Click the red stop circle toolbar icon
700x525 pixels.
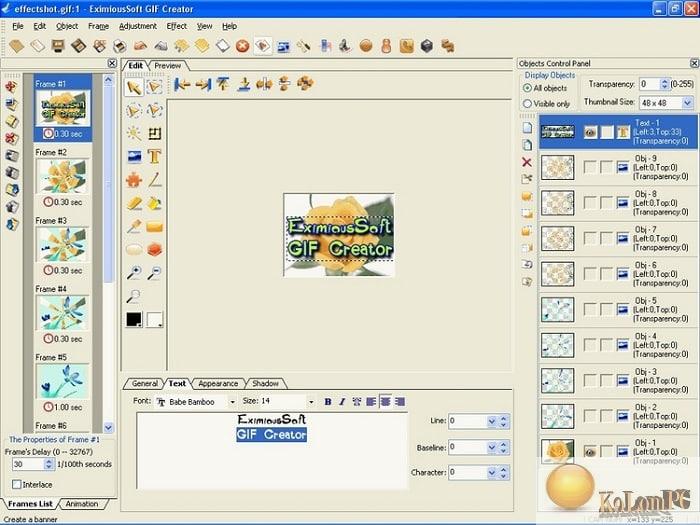point(242,46)
